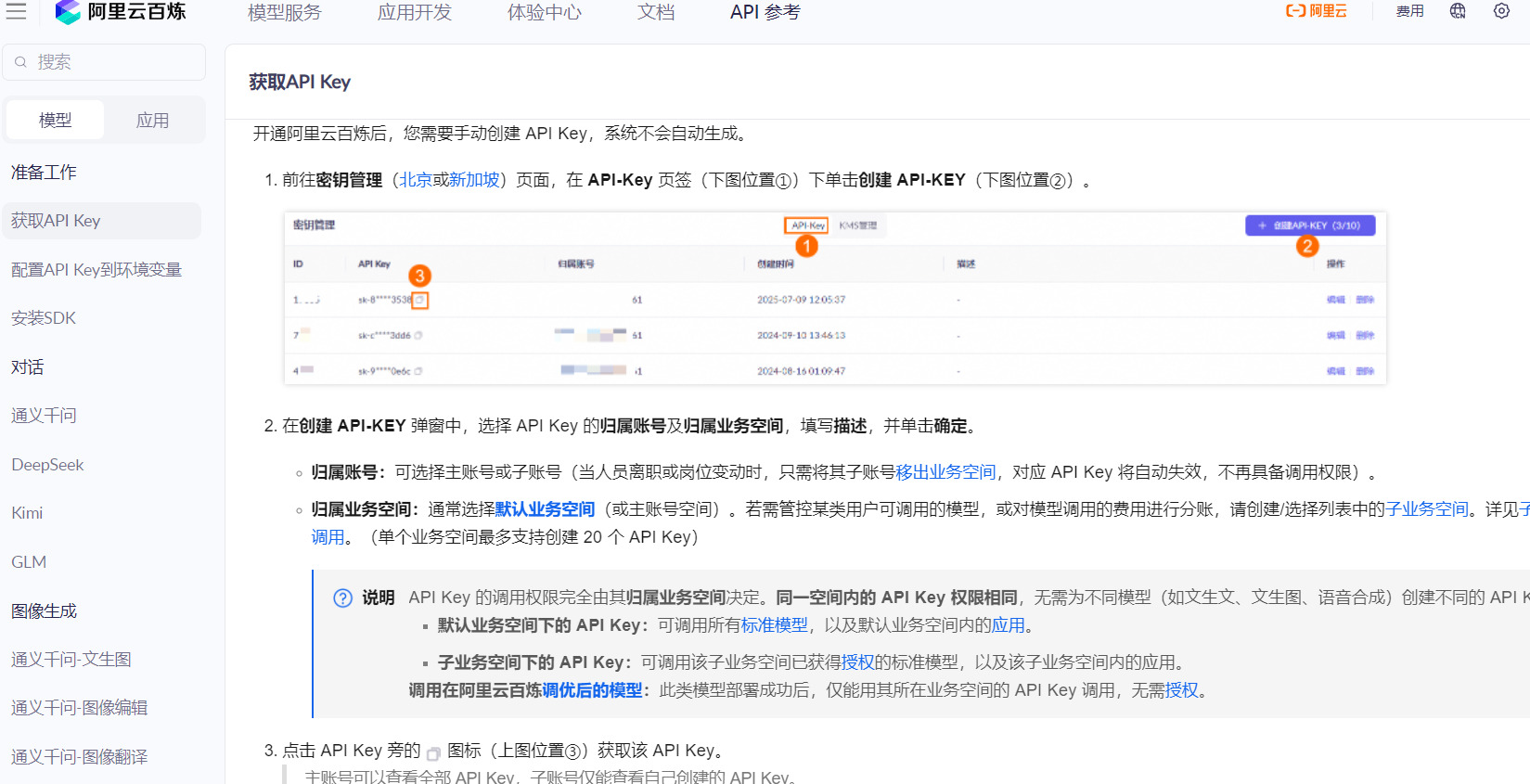
Task: Click the 阿里云百炼 logo
Action: click(x=121, y=12)
